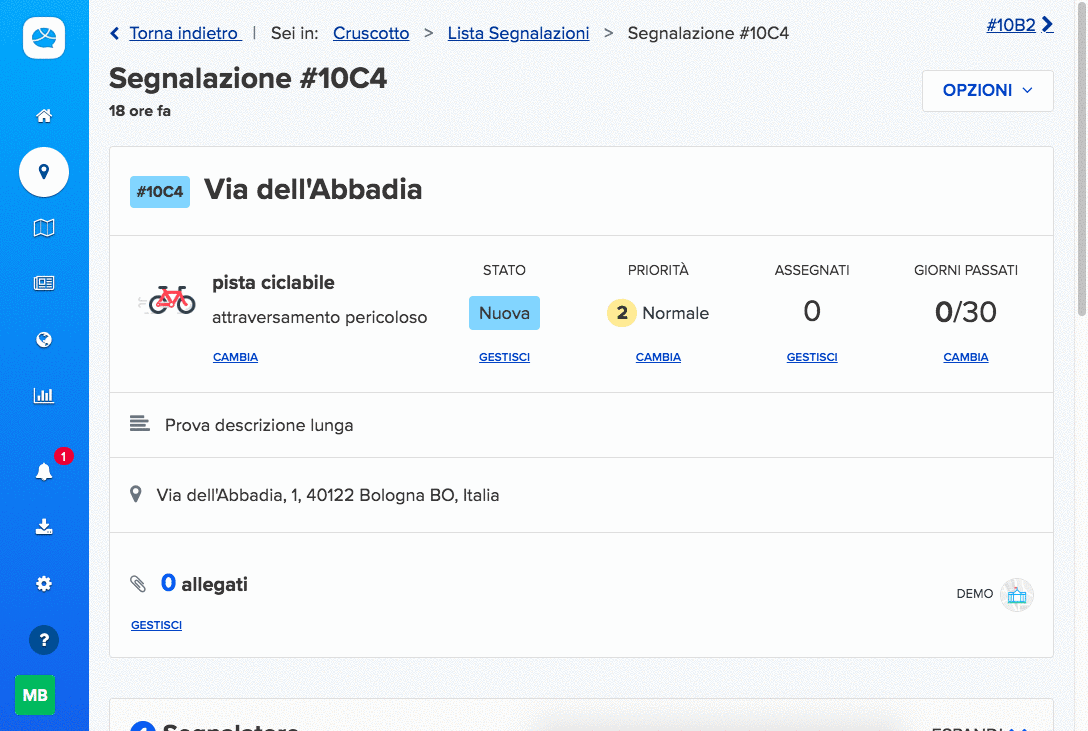Click GESTISCI under the Nuova status
The image size is (1088, 731).
pos(504,357)
